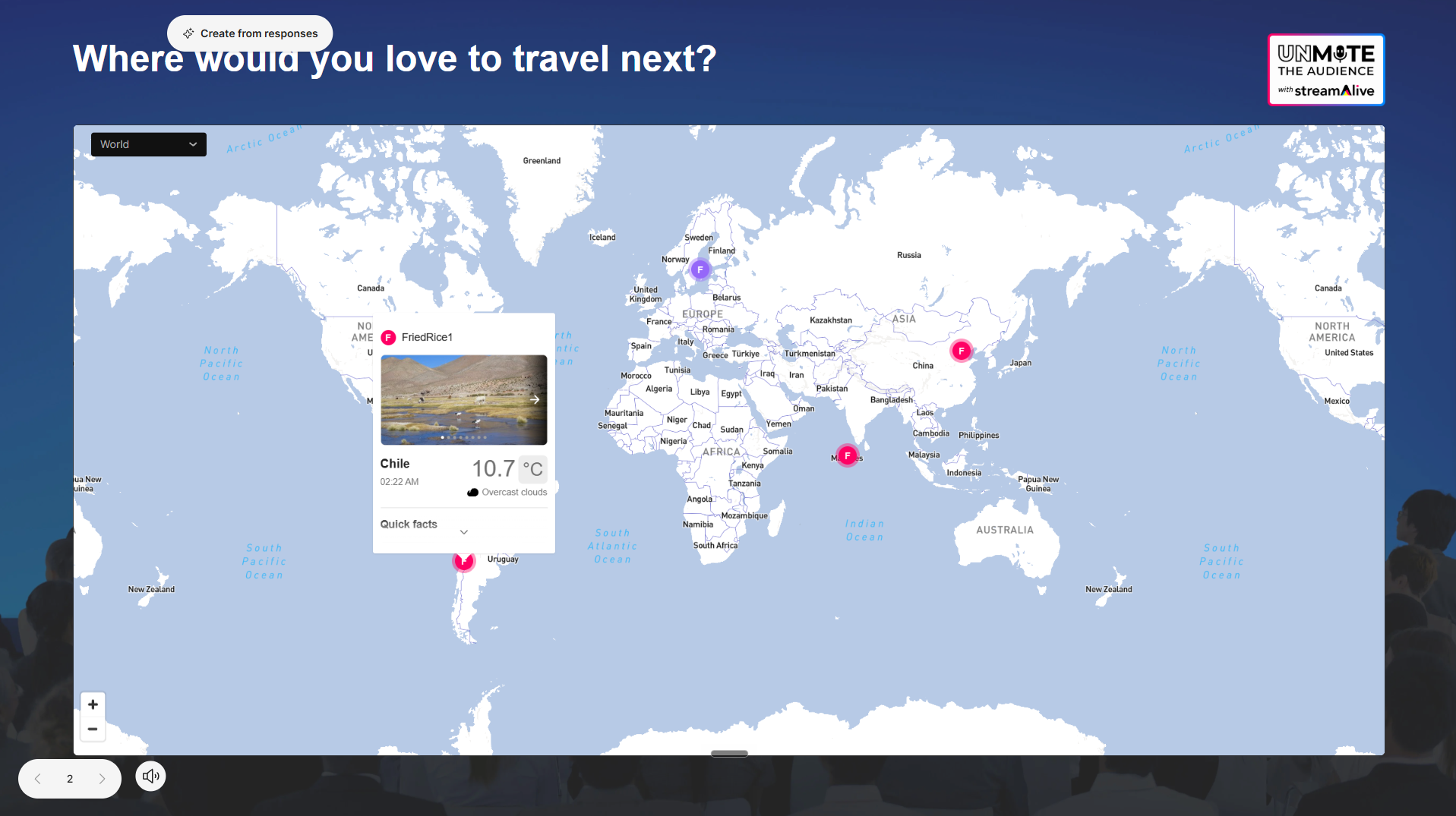The width and height of the screenshot is (1456, 816).
Task: Zoom in on the map
Action: (x=93, y=704)
